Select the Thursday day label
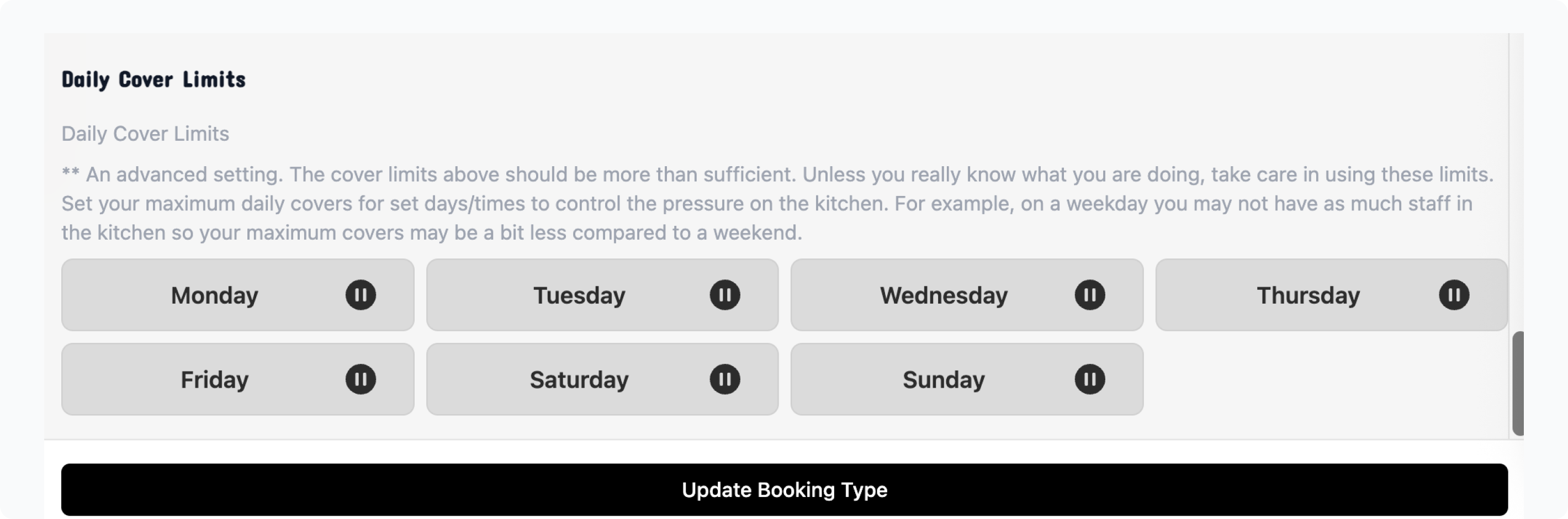Viewport: 1568px width, 519px height. point(1307,295)
